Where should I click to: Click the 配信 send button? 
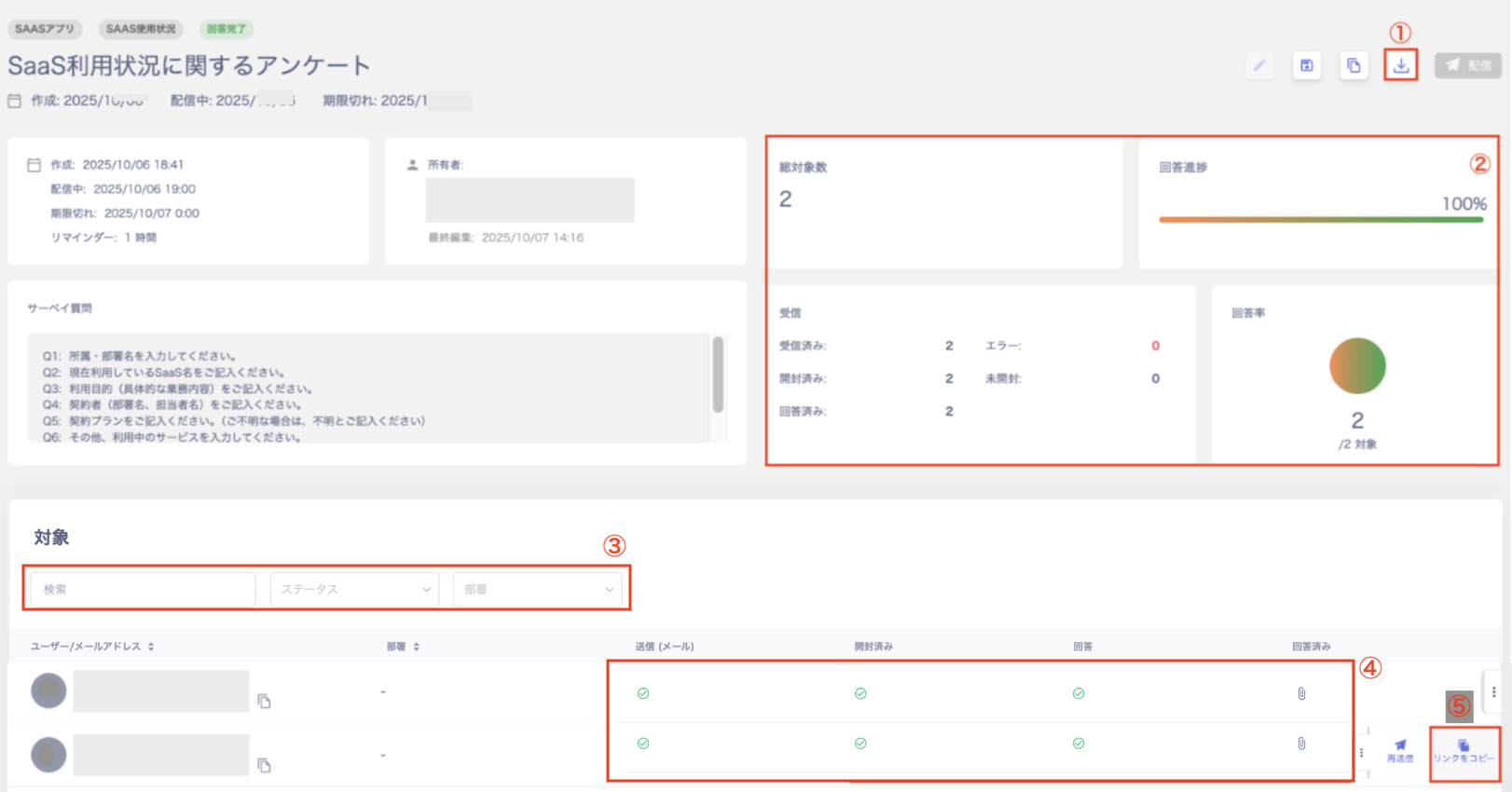1468,65
